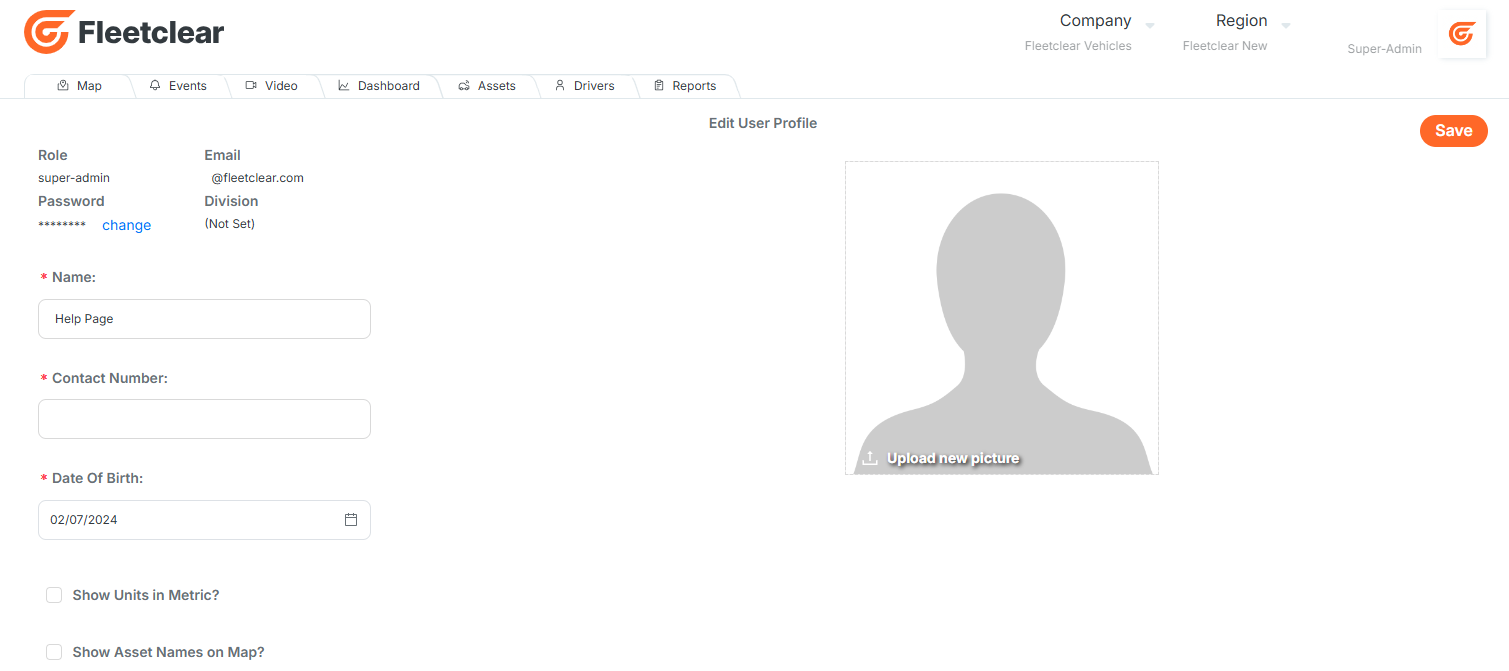
Task: Click the password change link
Action: tap(126, 225)
